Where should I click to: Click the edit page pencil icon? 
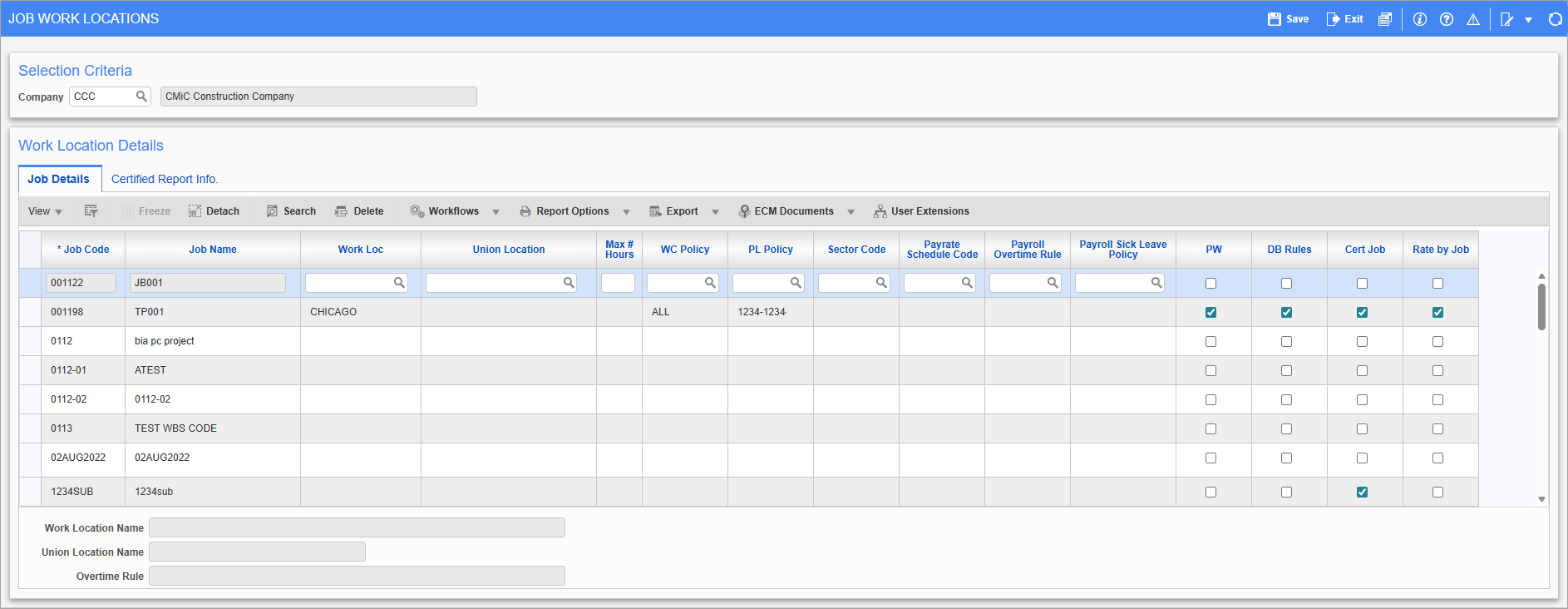click(x=1506, y=19)
